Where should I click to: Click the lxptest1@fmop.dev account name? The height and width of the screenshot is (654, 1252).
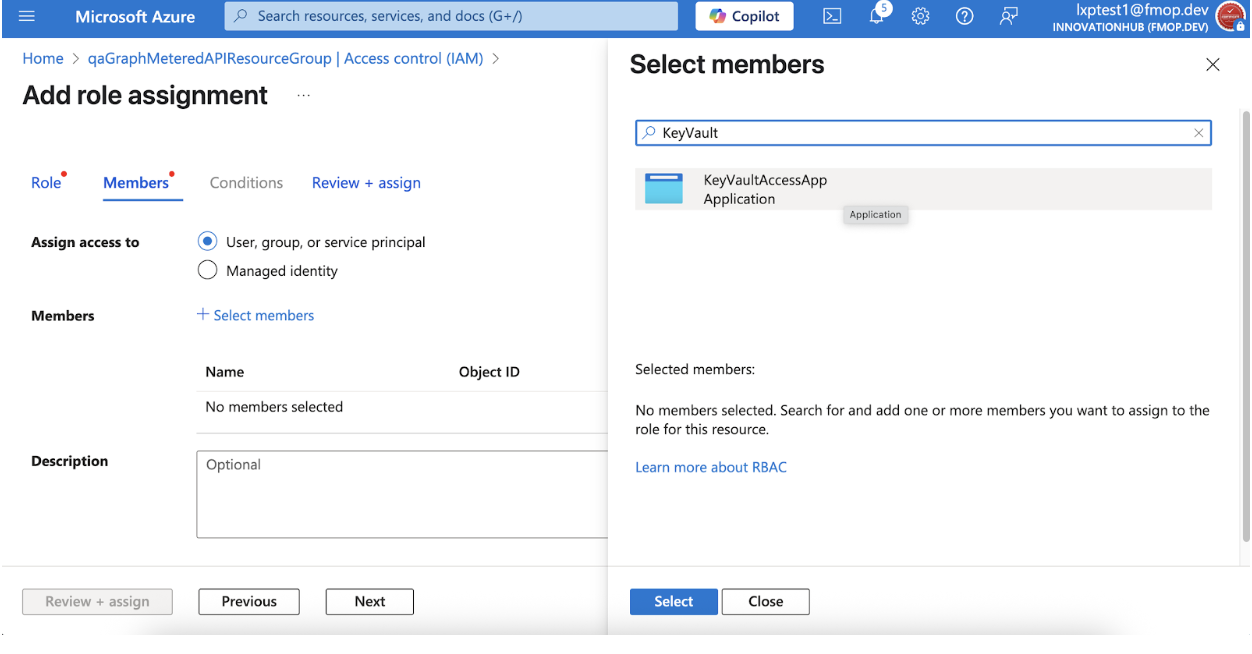1142,10
